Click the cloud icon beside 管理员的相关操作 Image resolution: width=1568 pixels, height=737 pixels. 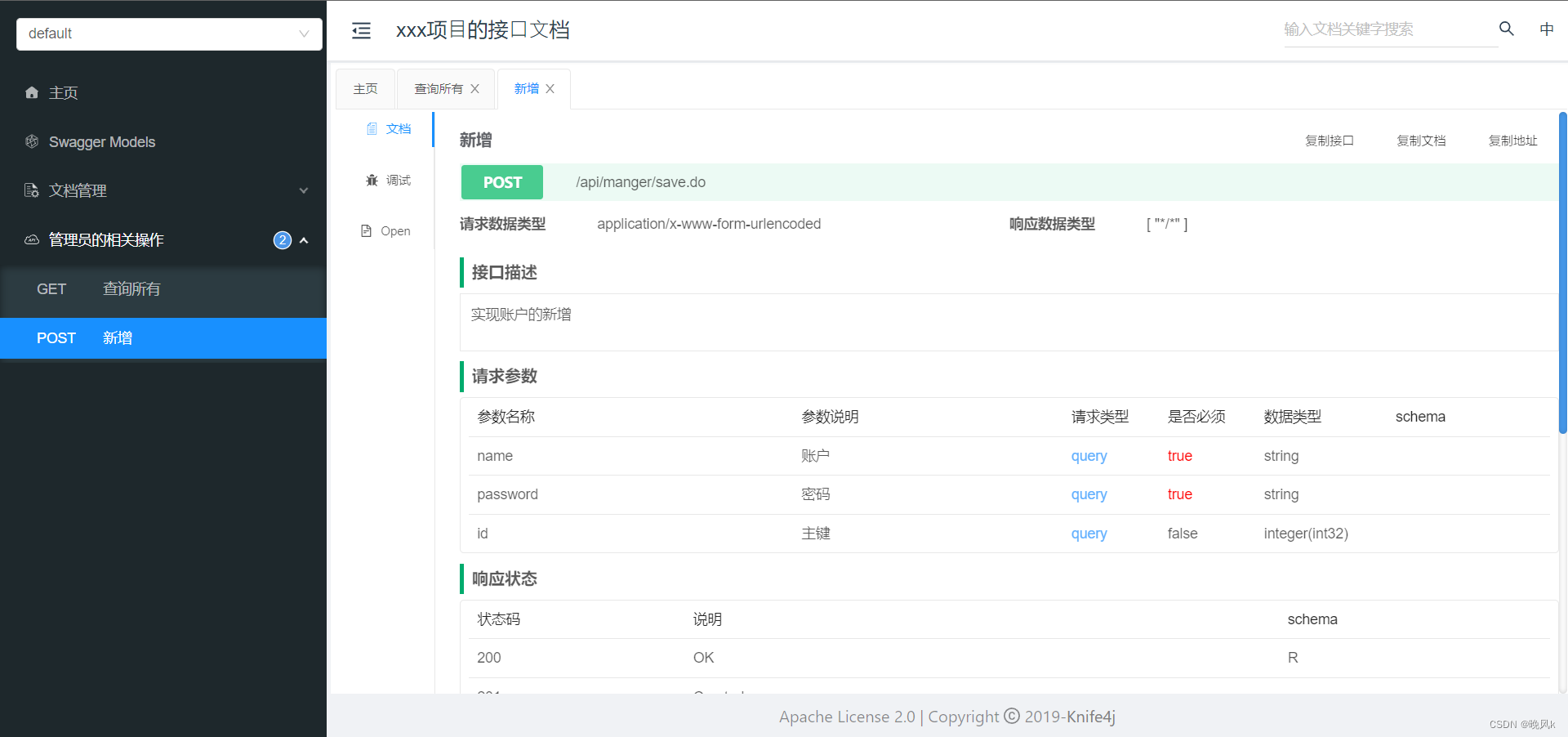coord(32,239)
